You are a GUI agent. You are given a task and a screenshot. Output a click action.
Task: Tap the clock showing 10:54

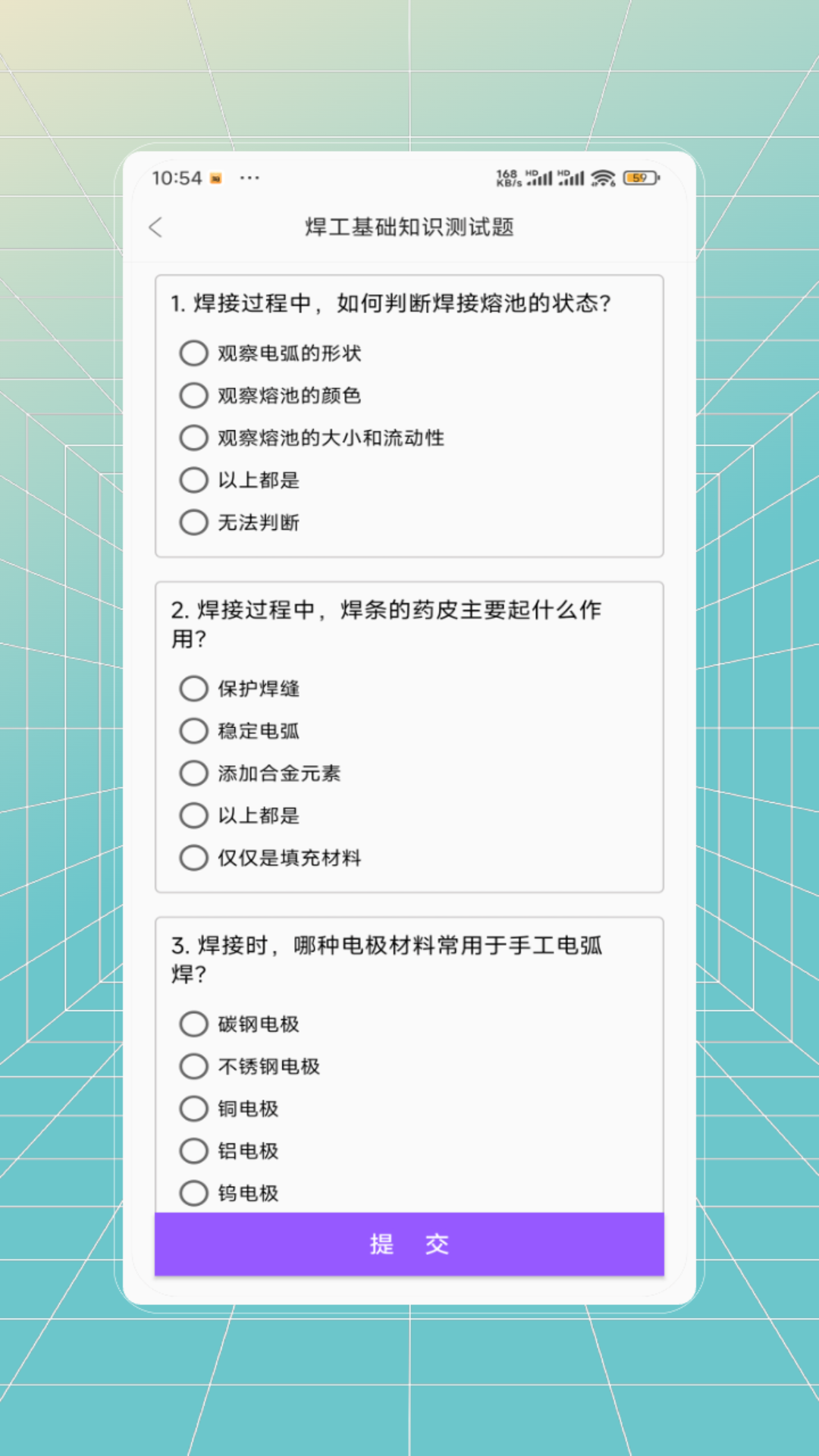(x=177, y=178)
